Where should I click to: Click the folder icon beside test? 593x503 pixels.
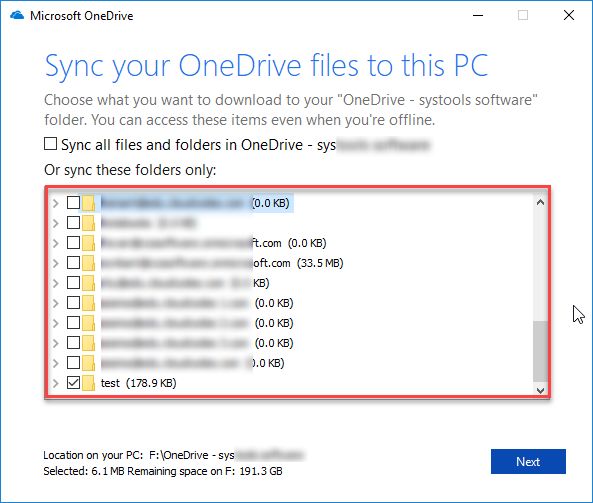pos(88,383)
